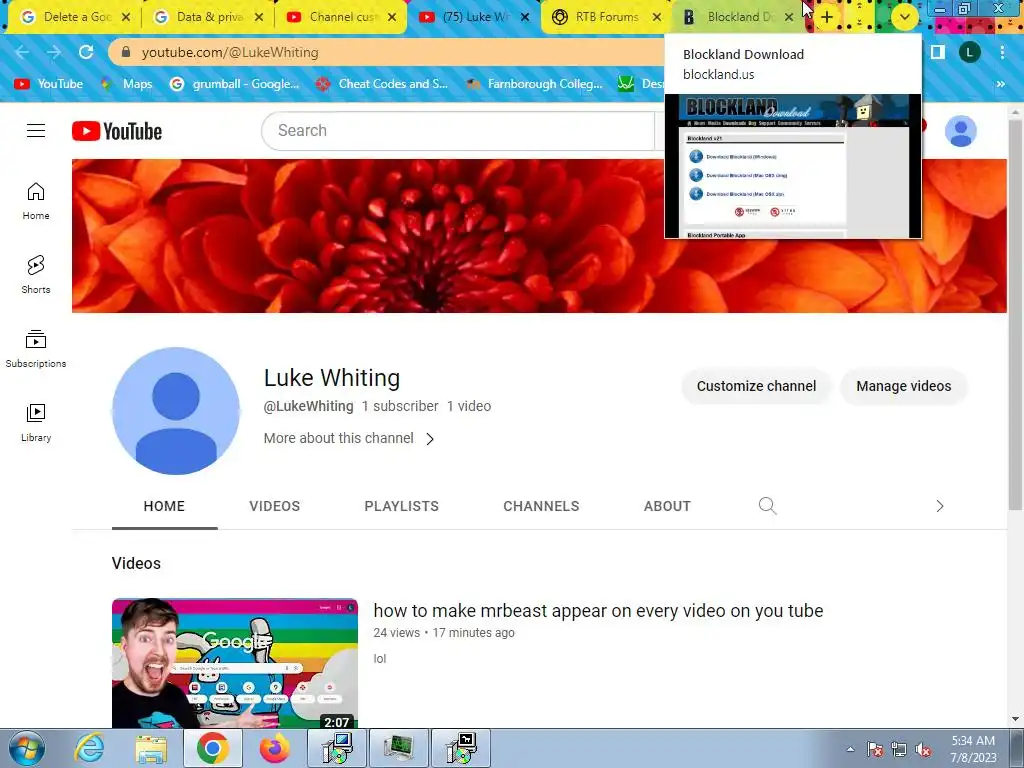Open Firefox from the taskbar
The height and width of the screenshot is (768, 1024).
click(274, 748)
